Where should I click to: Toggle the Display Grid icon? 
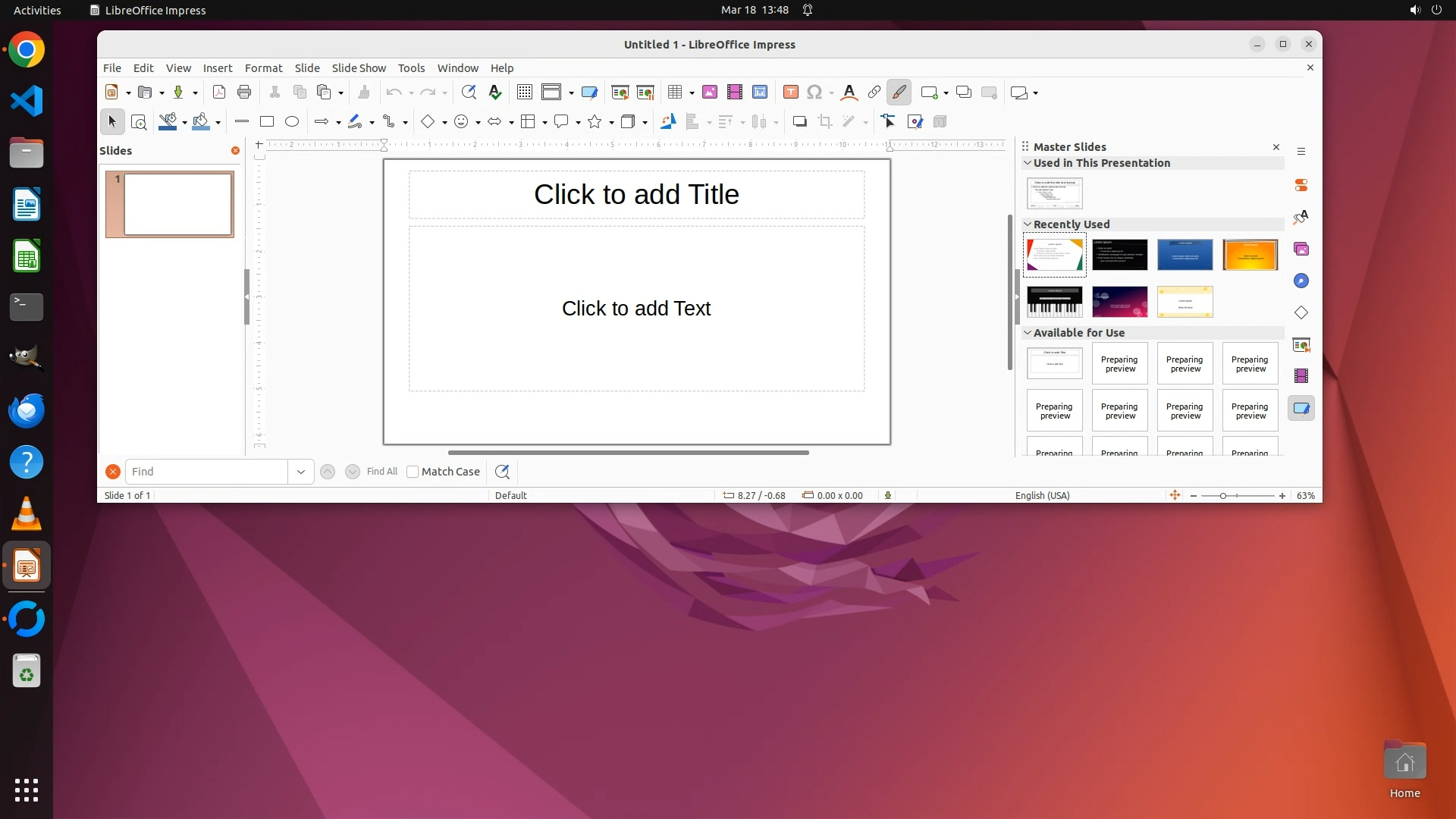524,93
